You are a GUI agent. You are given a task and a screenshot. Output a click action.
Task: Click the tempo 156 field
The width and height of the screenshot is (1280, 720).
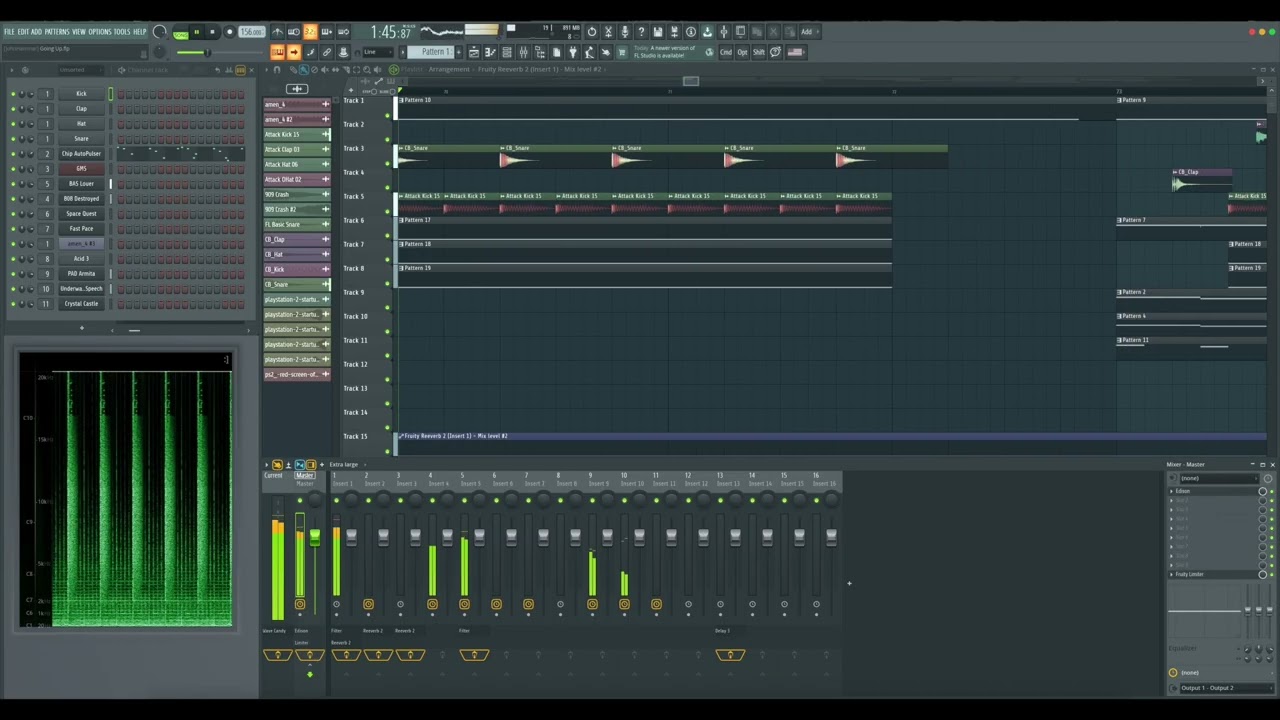pos(251,31)
